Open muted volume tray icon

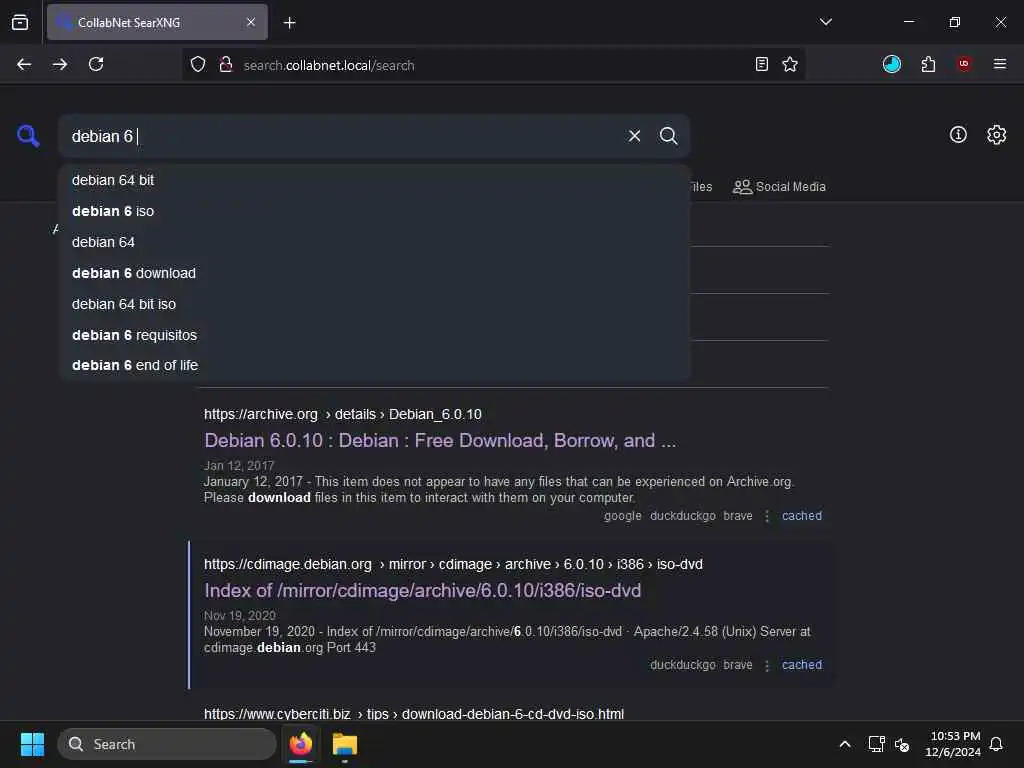(902, 744)
